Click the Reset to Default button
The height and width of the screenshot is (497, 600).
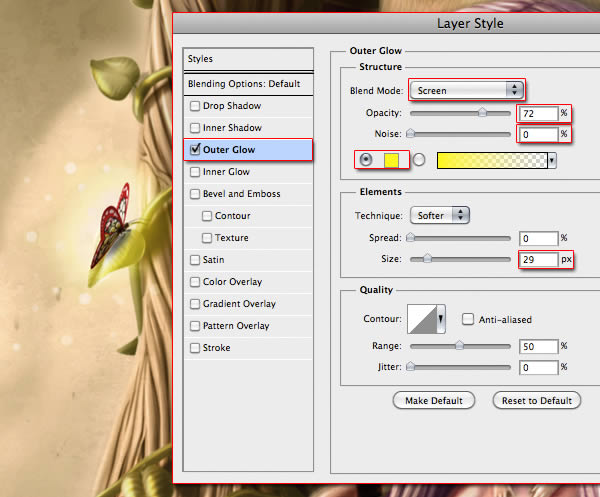(536, 401)
